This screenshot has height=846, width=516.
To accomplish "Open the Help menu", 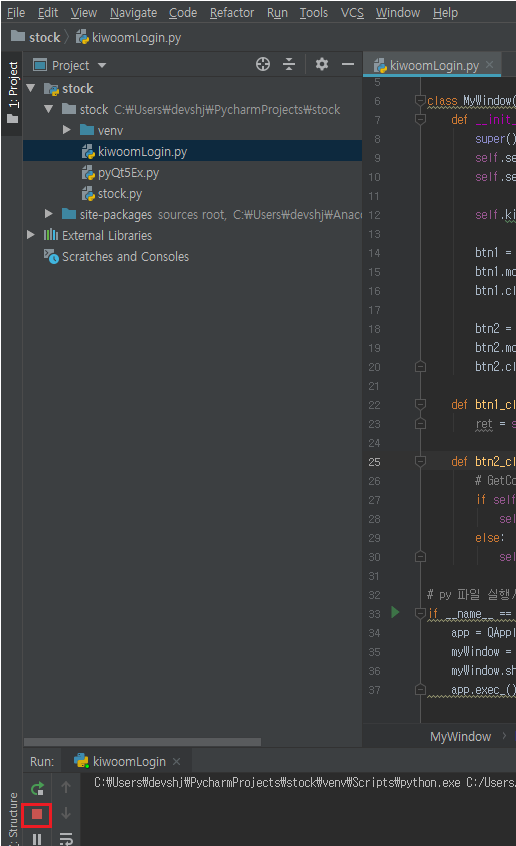I will (445, 12).
